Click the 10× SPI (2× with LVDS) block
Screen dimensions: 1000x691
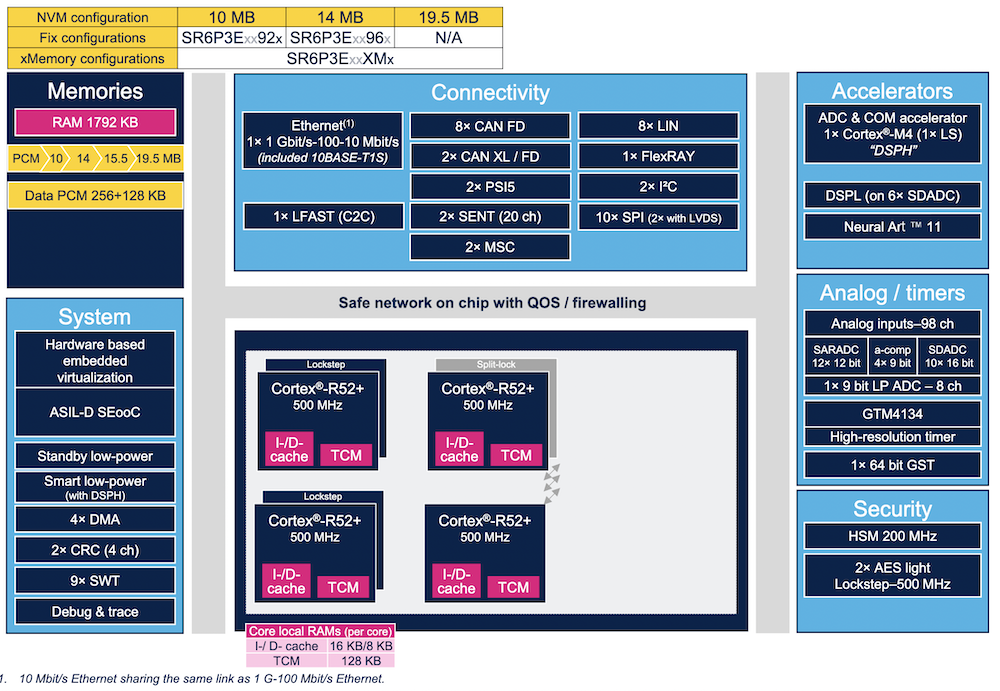pos(658,217)
